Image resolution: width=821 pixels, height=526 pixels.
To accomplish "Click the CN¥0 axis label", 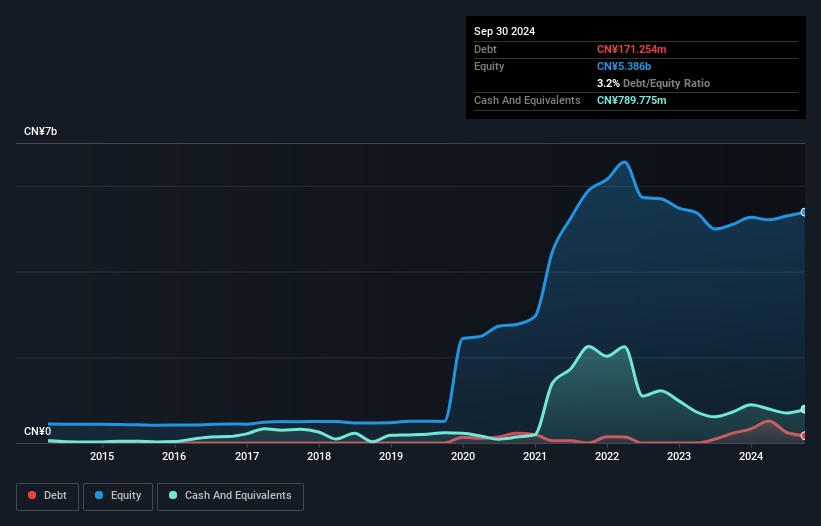I will (x=38, y=431).
